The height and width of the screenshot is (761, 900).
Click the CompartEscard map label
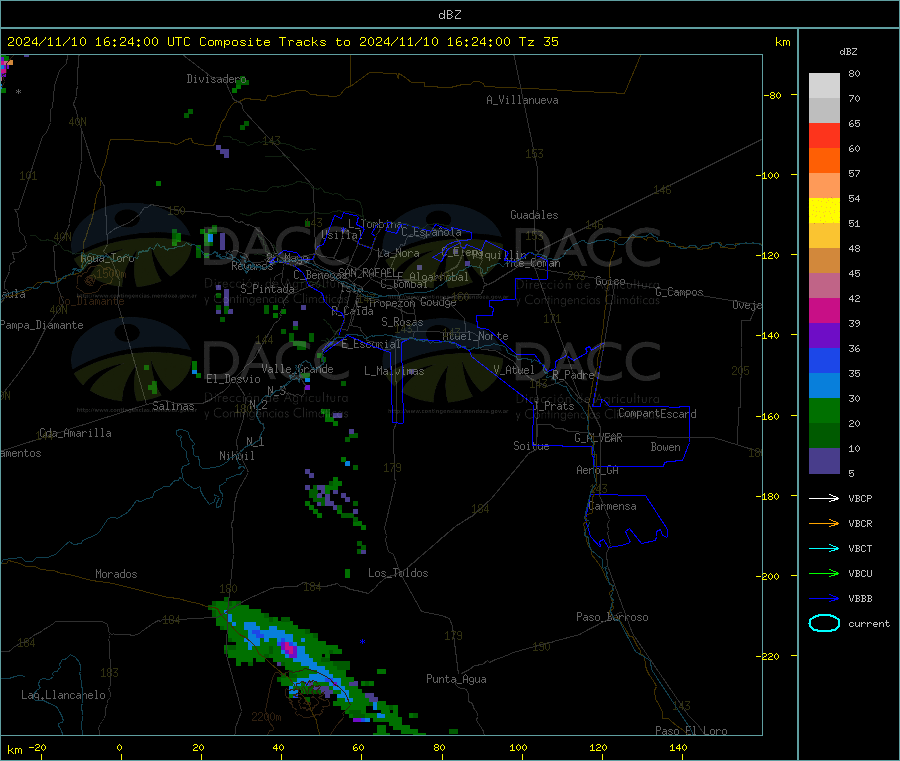point(657,413)
